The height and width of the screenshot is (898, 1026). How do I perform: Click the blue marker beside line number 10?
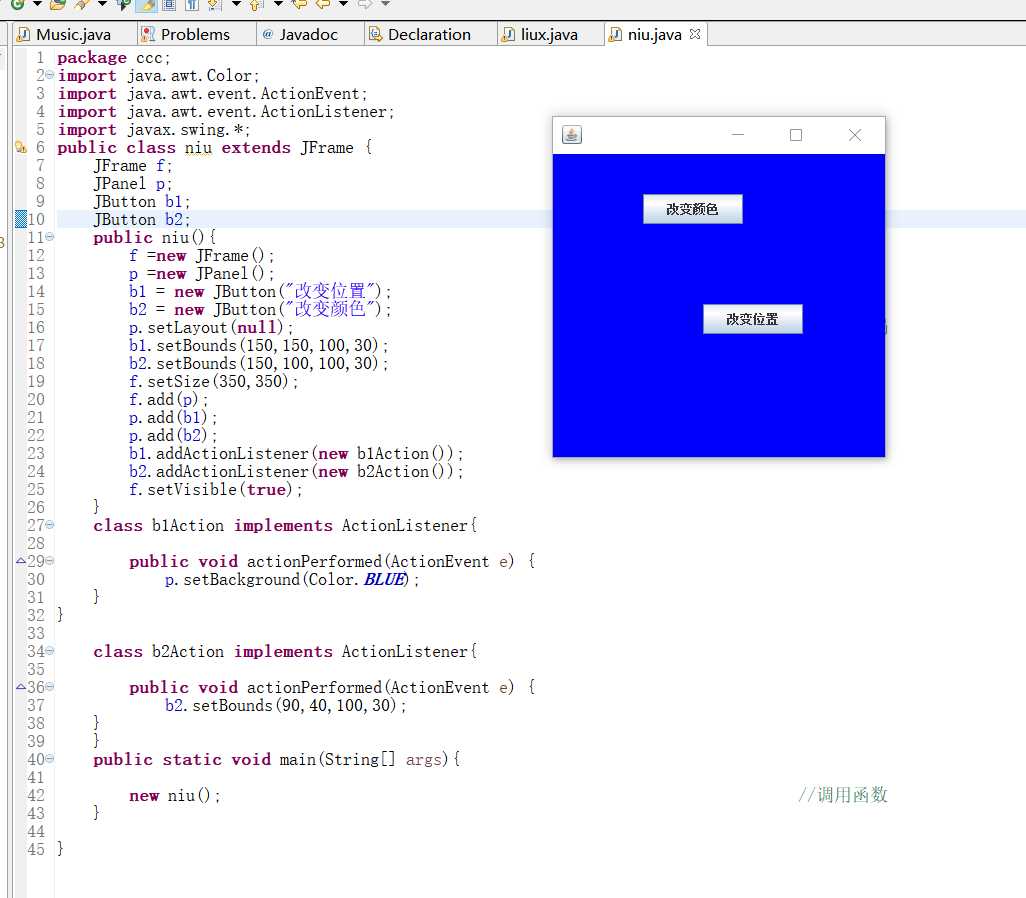click(20, 219)
